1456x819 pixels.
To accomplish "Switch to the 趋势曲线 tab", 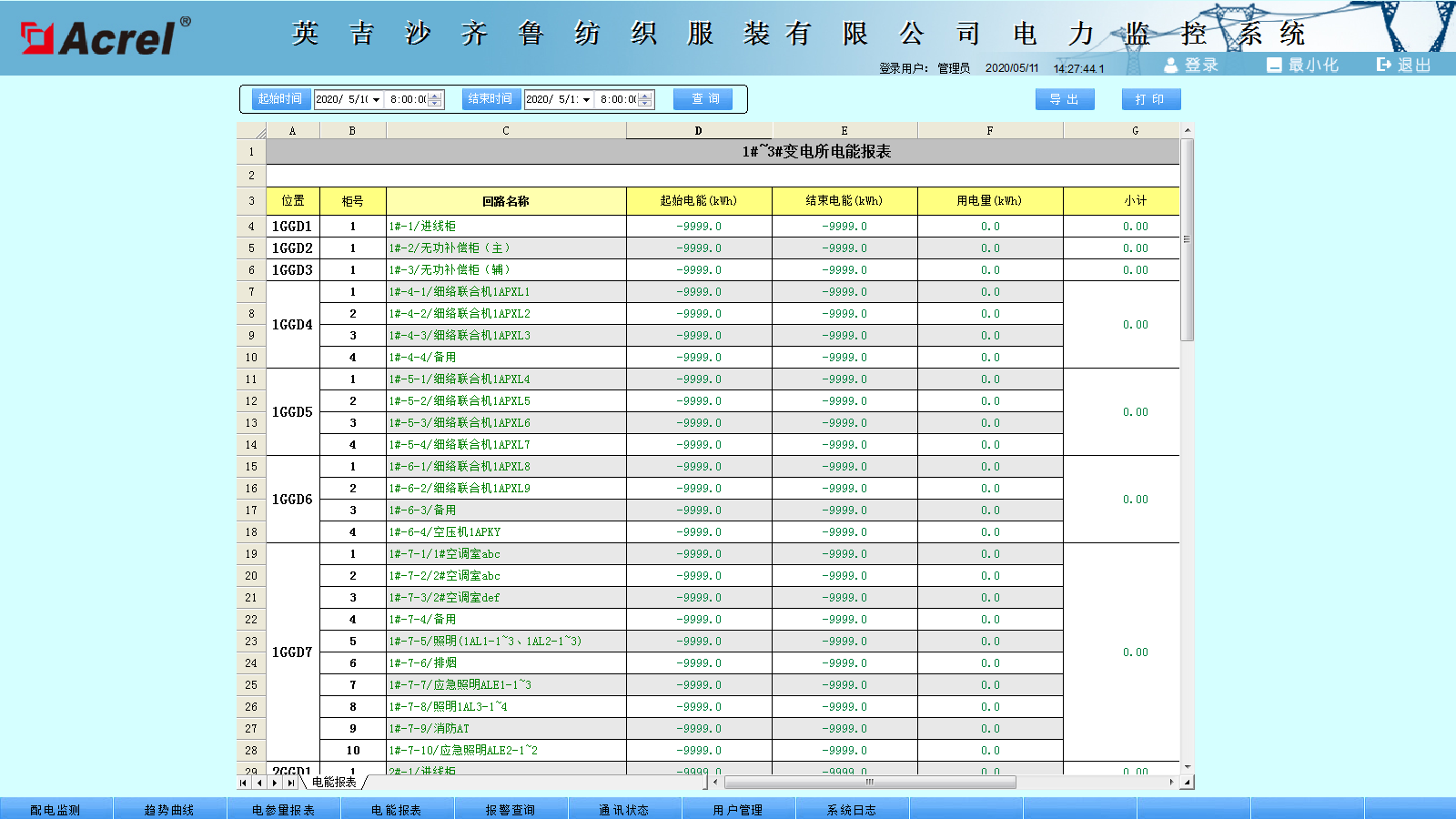I will 169,809.
